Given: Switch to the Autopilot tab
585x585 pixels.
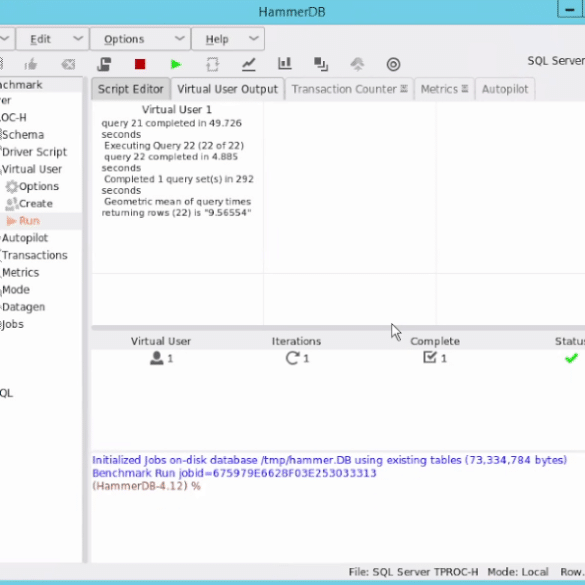Looking at the screenshot, I should pos(505,89).
